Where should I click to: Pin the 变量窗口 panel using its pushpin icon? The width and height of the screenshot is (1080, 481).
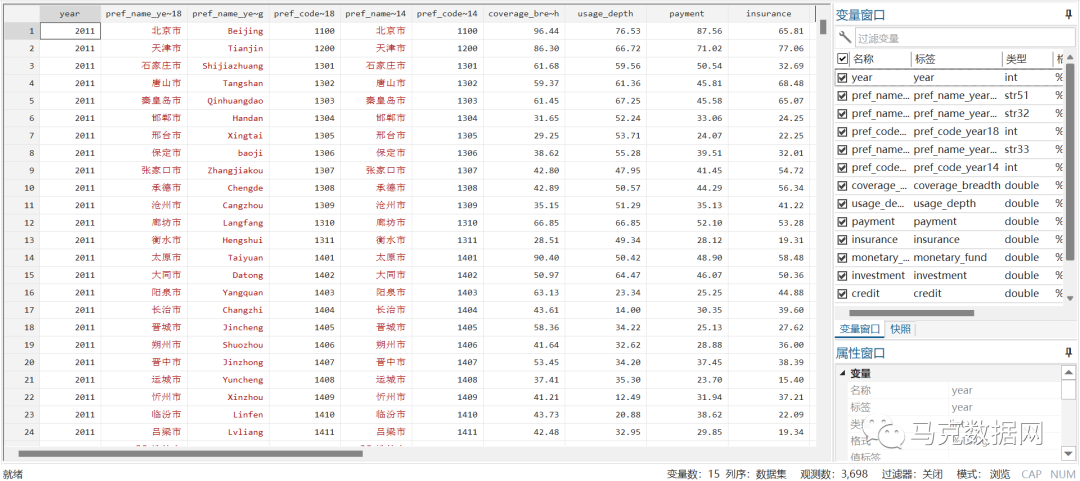[x=1067, y=14]
